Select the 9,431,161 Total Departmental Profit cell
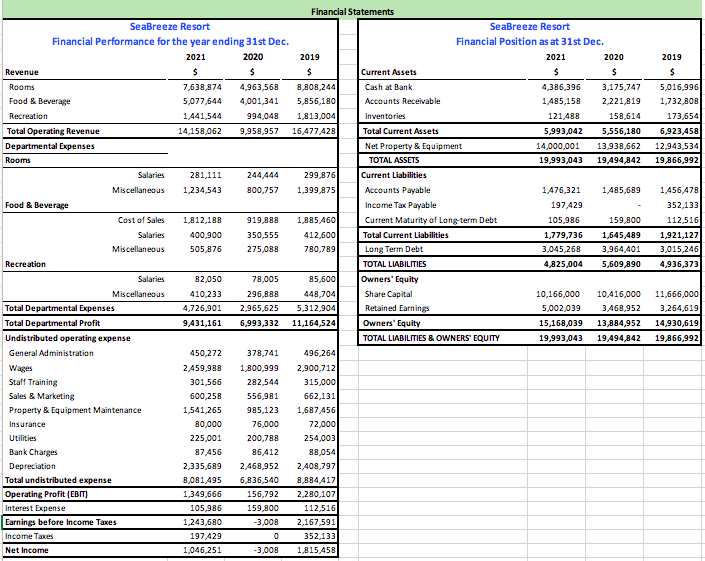 tap(202, 323)
